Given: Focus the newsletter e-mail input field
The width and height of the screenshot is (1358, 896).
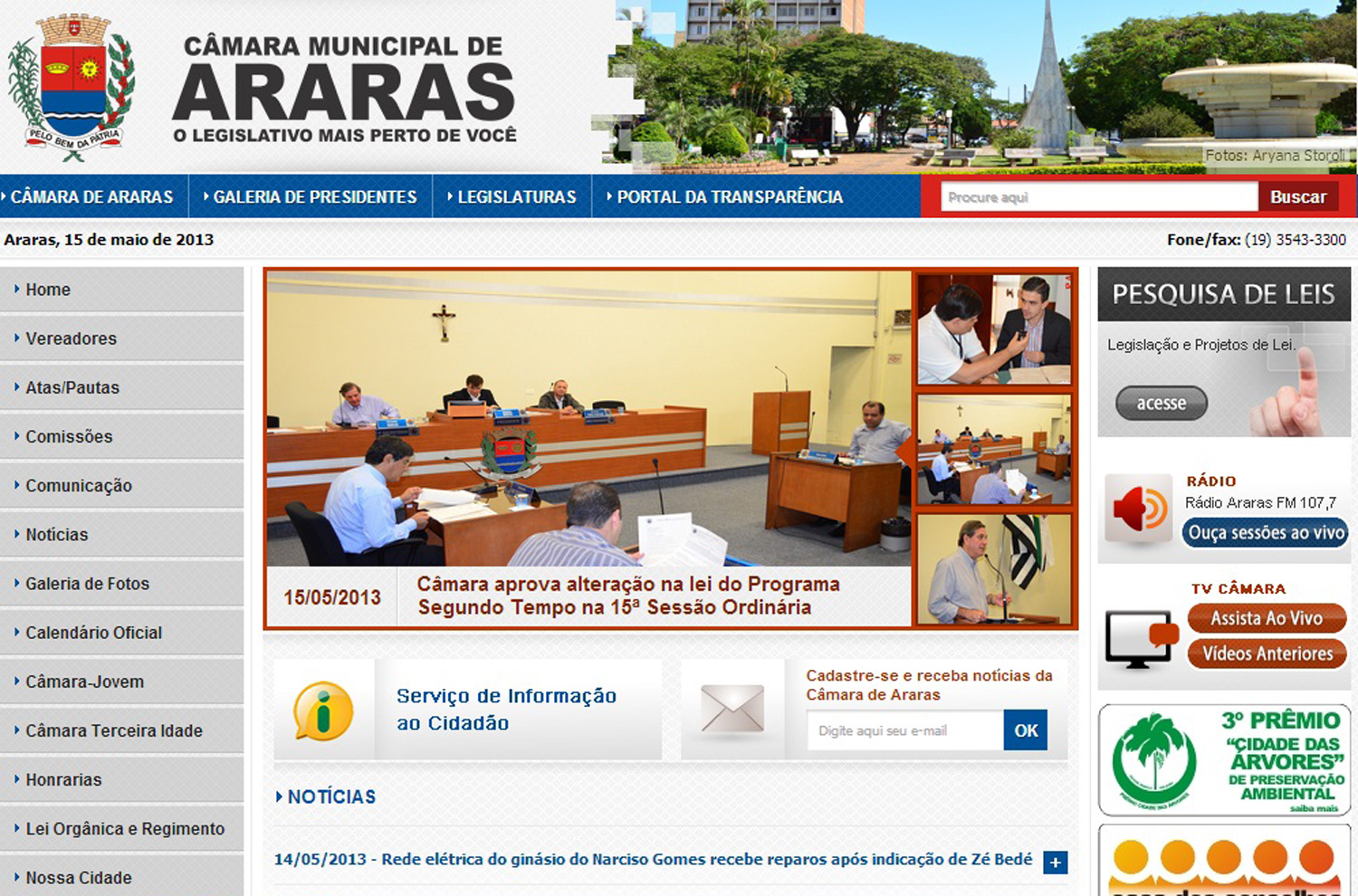Looking at the screenshot, I should point(904,730).
